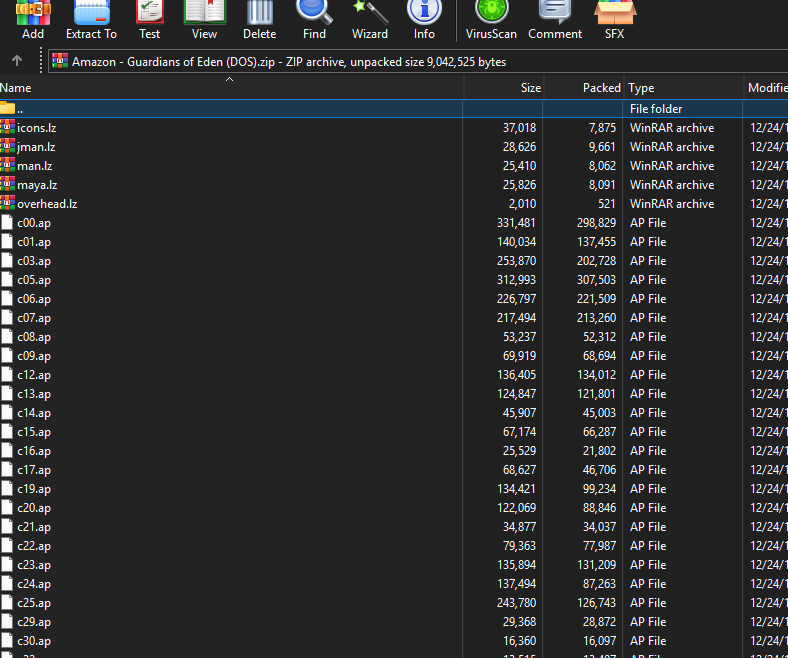Click size value 243,780 of c25.ap
The width and height of the screenshot is (788, 658).
pos(517,603)
